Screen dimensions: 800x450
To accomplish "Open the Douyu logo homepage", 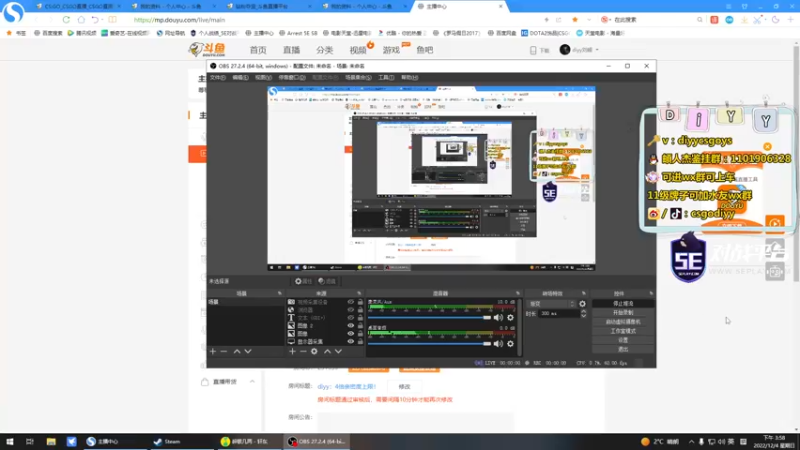I will click(207, 49).
